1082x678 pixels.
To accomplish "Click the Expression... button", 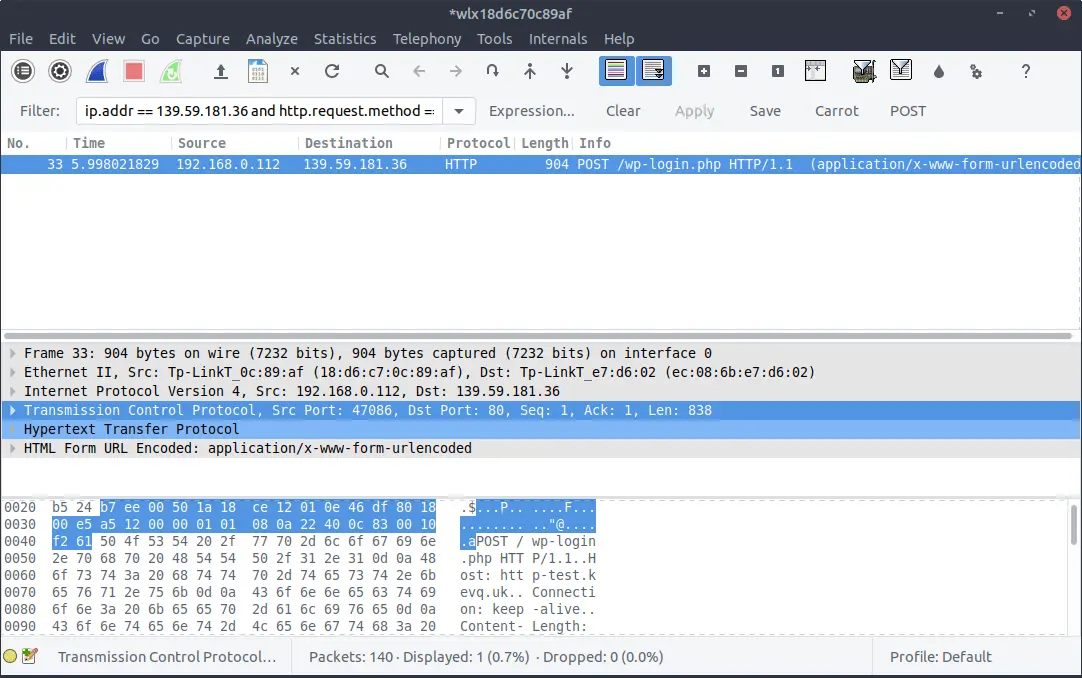I will 531,111.
